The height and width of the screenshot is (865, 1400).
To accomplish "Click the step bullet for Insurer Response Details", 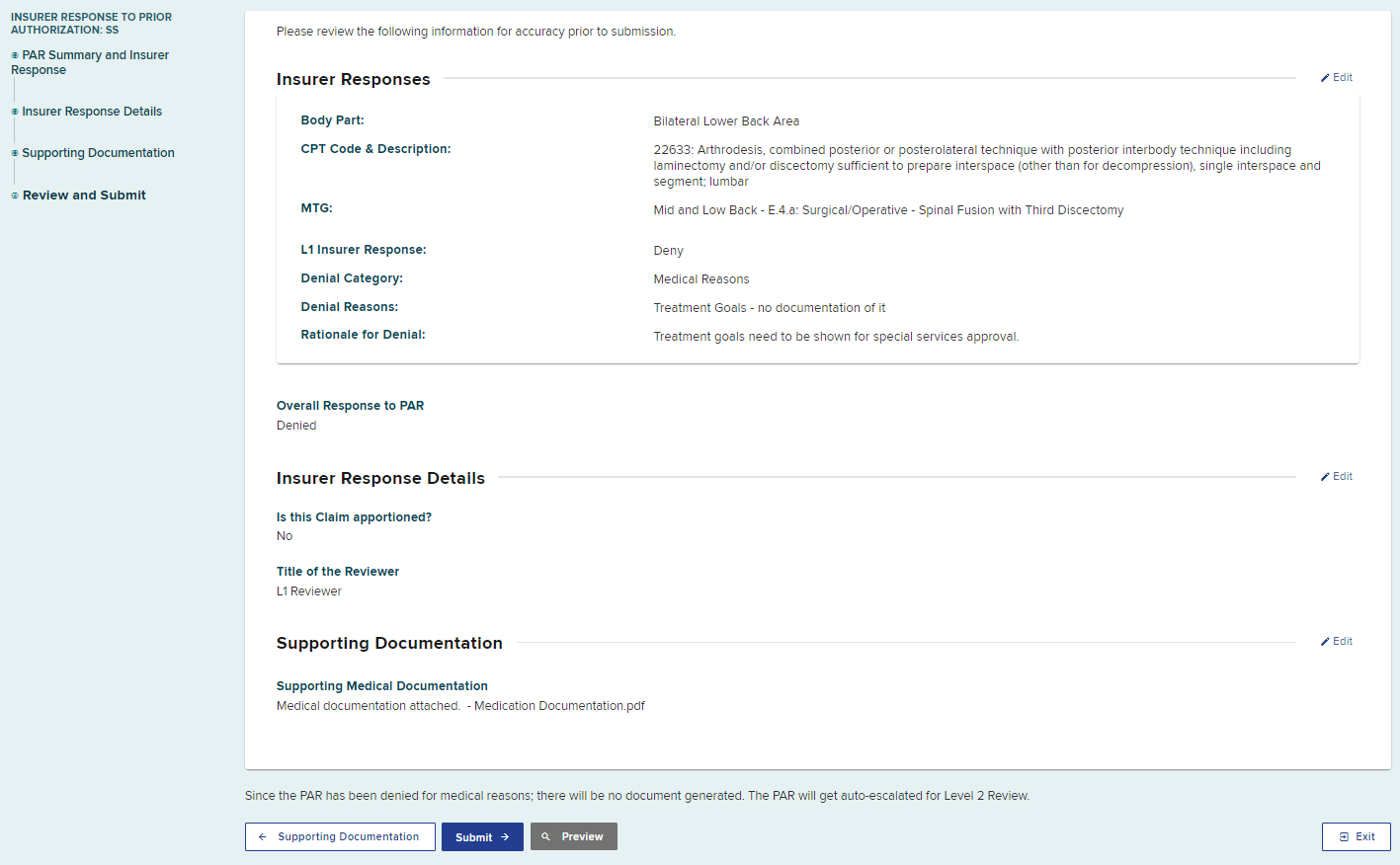I will pyautogui.click(x=15, y=112).
